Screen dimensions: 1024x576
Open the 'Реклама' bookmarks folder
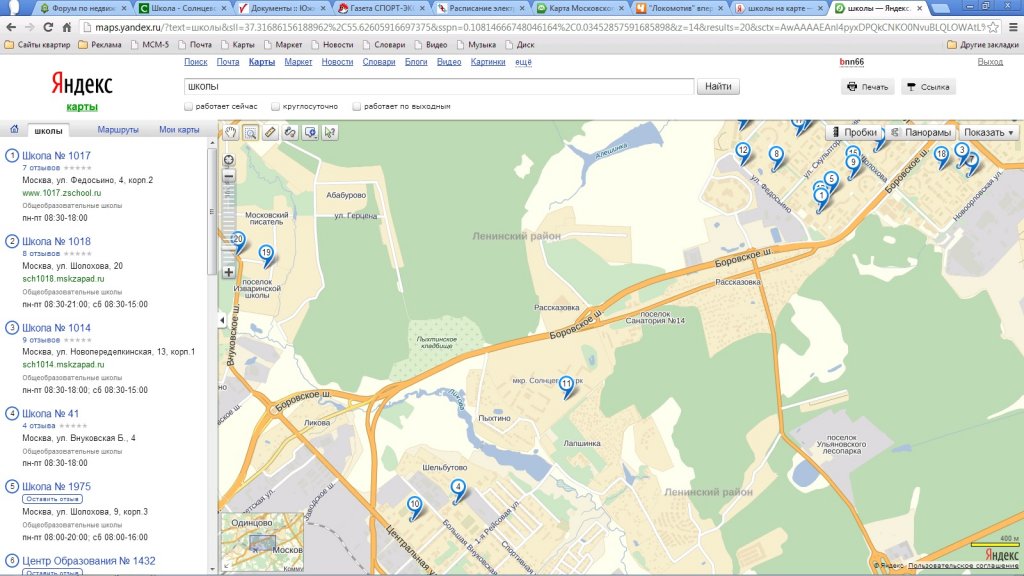click(100, 45)
